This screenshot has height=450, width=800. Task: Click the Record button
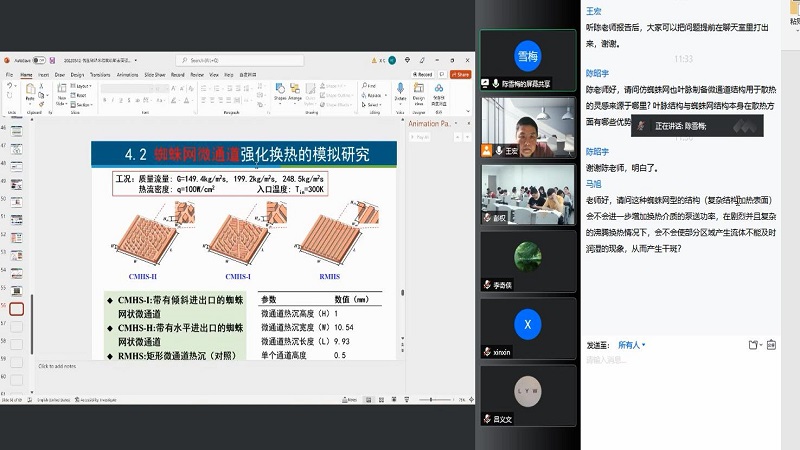point(422,74)
